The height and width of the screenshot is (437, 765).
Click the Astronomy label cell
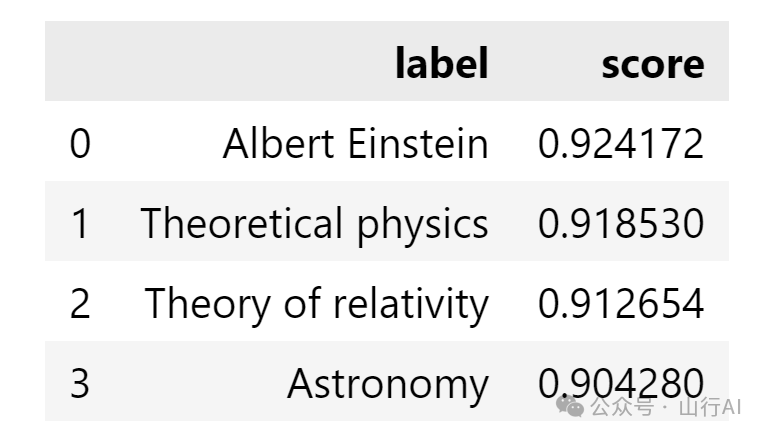[388, 384]
